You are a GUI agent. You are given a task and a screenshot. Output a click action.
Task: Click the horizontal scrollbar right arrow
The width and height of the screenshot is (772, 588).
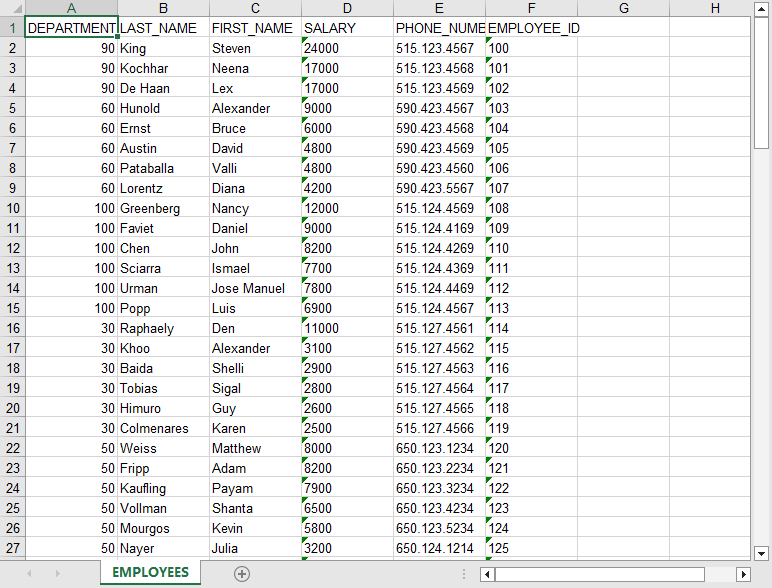(742, 574)
